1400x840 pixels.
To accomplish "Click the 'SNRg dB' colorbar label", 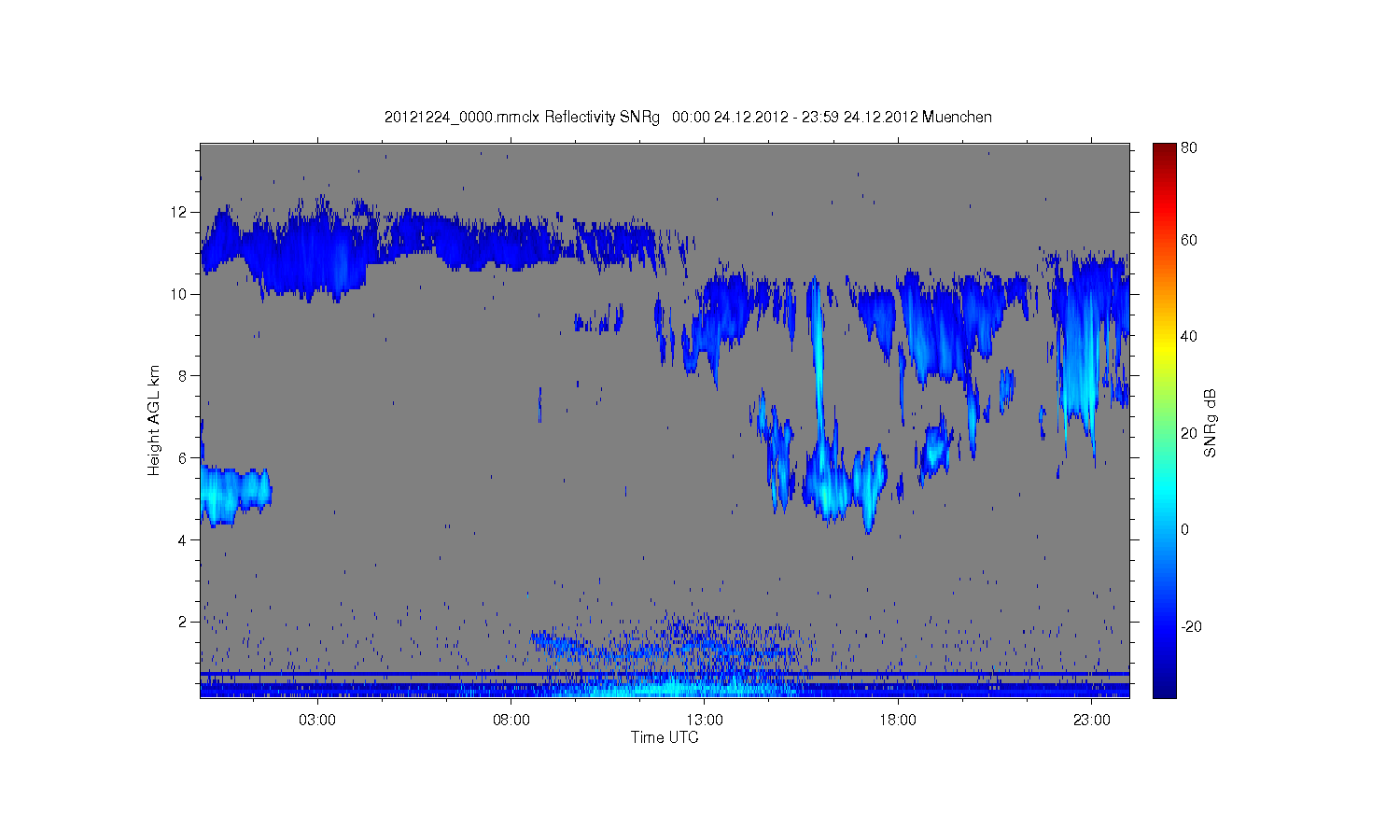I will pos(1211,423).
